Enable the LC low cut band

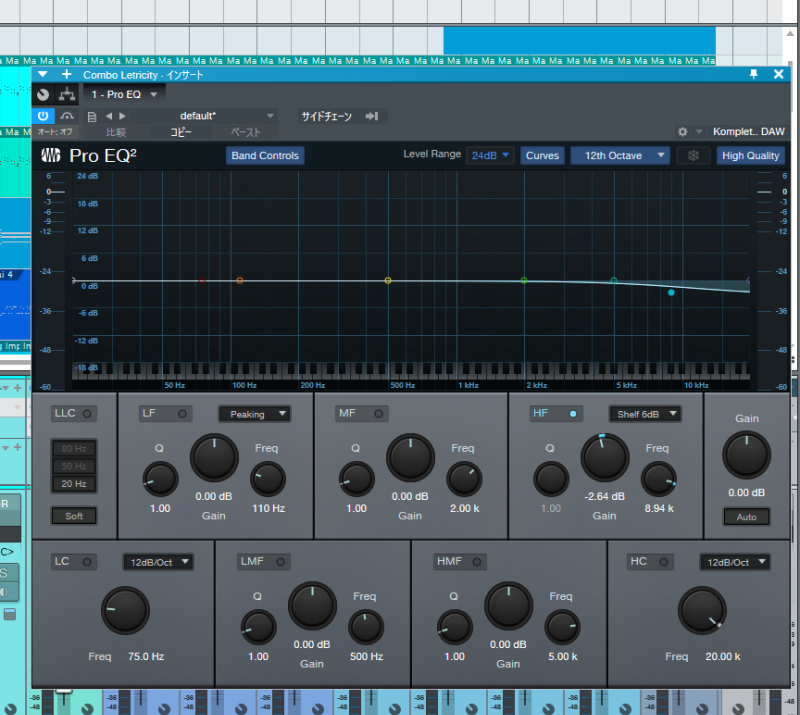[87, 561]
